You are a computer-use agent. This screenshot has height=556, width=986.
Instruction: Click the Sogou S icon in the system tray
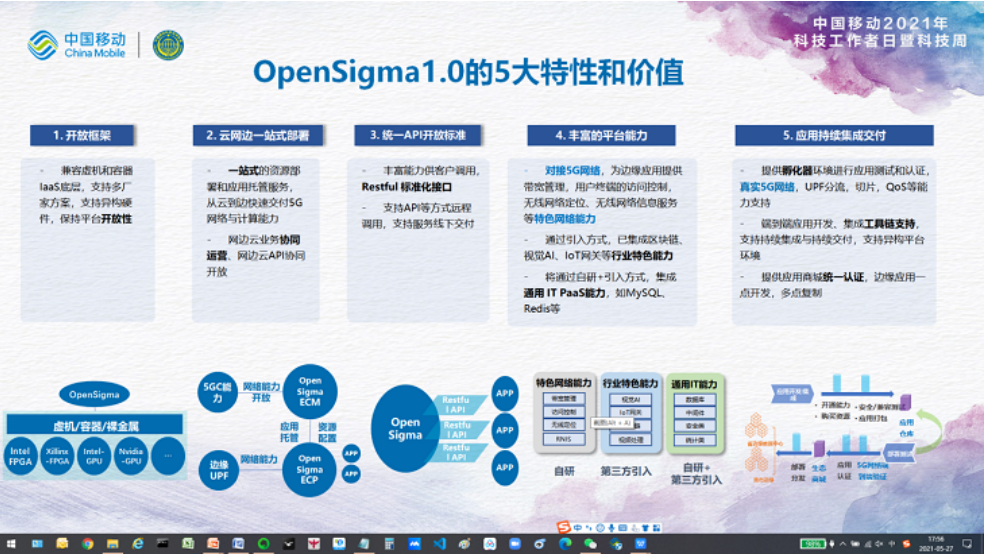pyautogui.click(x=906, y=544)
